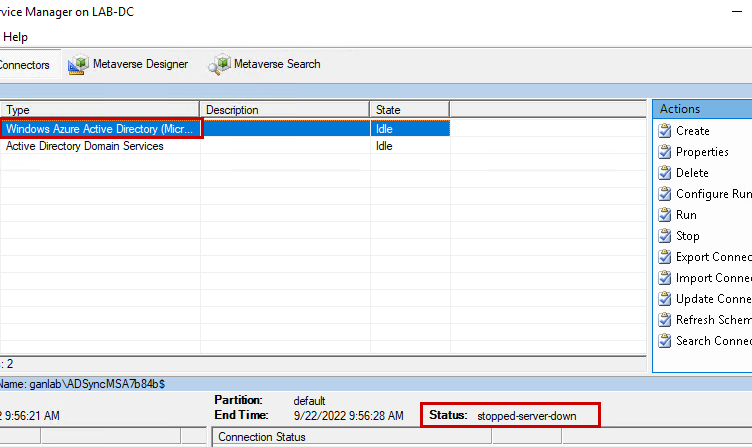Viewport: 752px width, 447px height.
Task: Click the Stop action icon
Action: (x=665, y=236)
